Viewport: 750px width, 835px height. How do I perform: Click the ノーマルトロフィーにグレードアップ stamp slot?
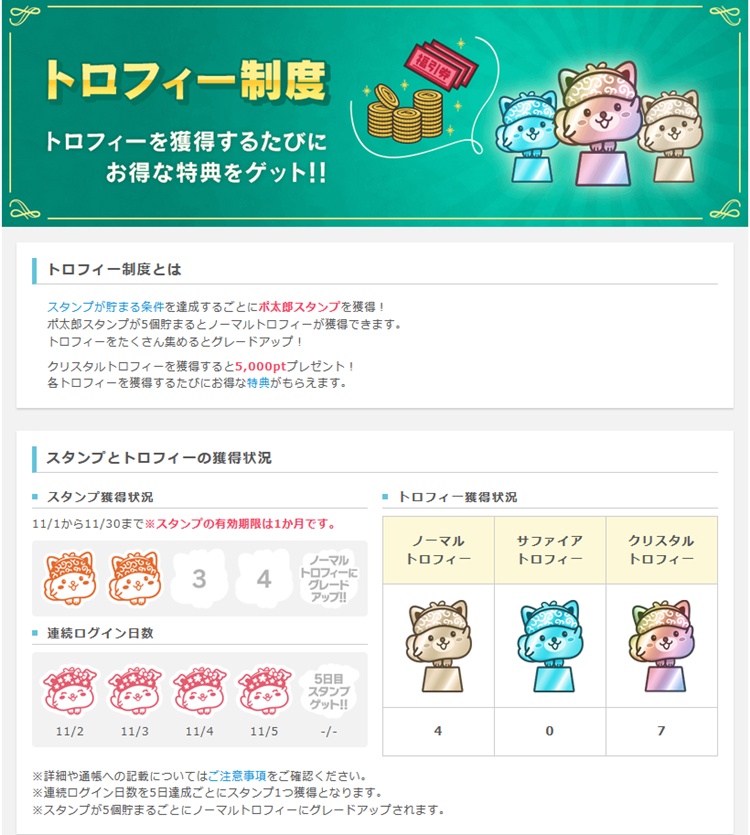[x=329, y=578]
